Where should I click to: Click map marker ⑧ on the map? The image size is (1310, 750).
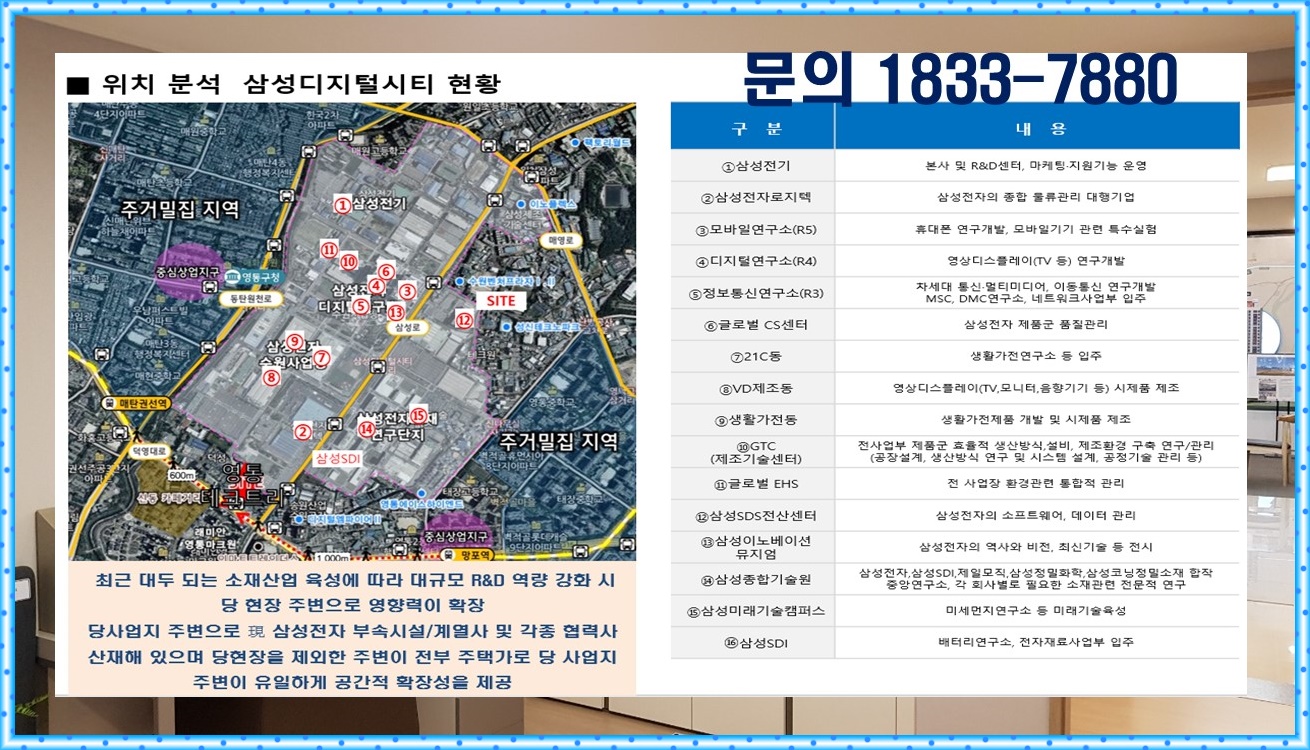(271, 378)
